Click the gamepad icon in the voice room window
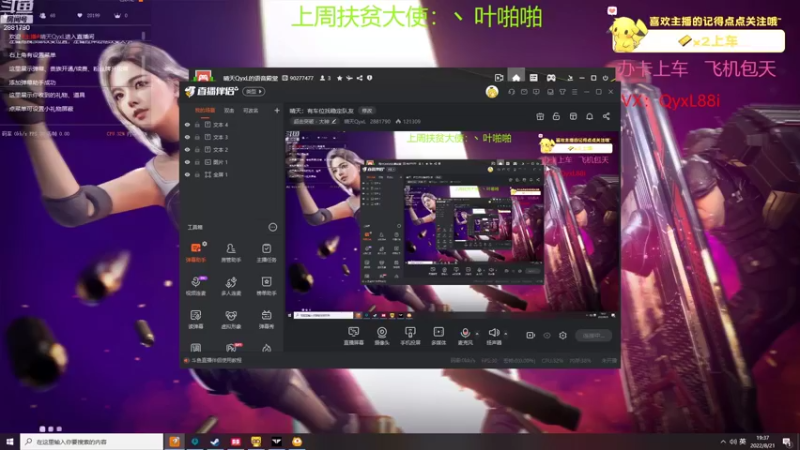800x450 pixels. click(x=551, y=78)
